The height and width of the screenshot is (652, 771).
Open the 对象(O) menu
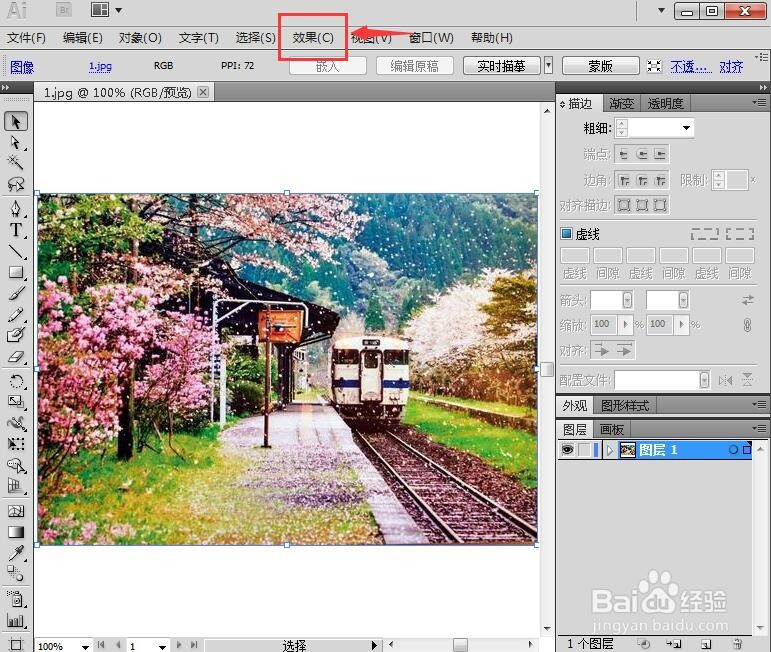click(x=140, y=38)
